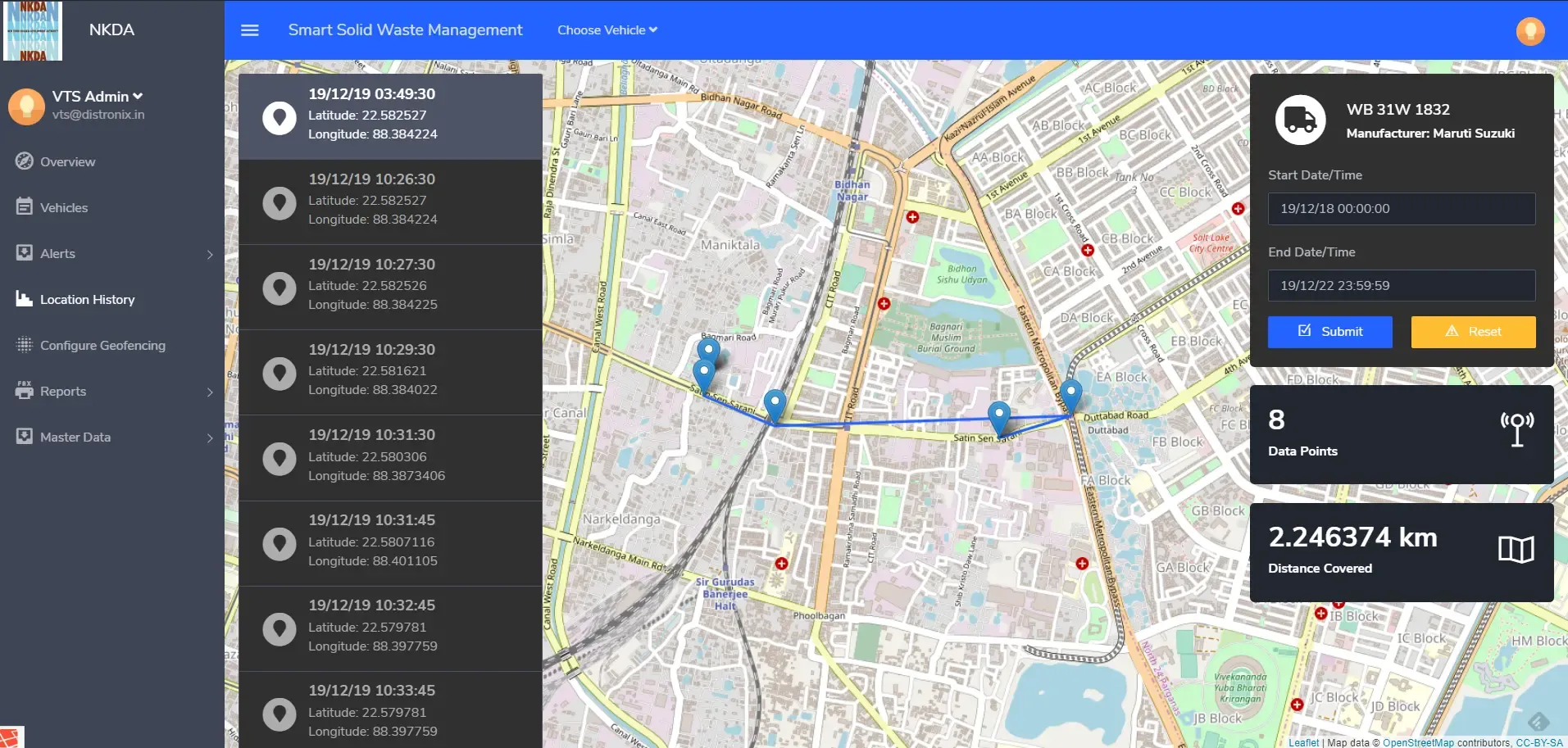Open the VTS Admin account menu
Screen dimensions: 1568x748
point(97,96)
